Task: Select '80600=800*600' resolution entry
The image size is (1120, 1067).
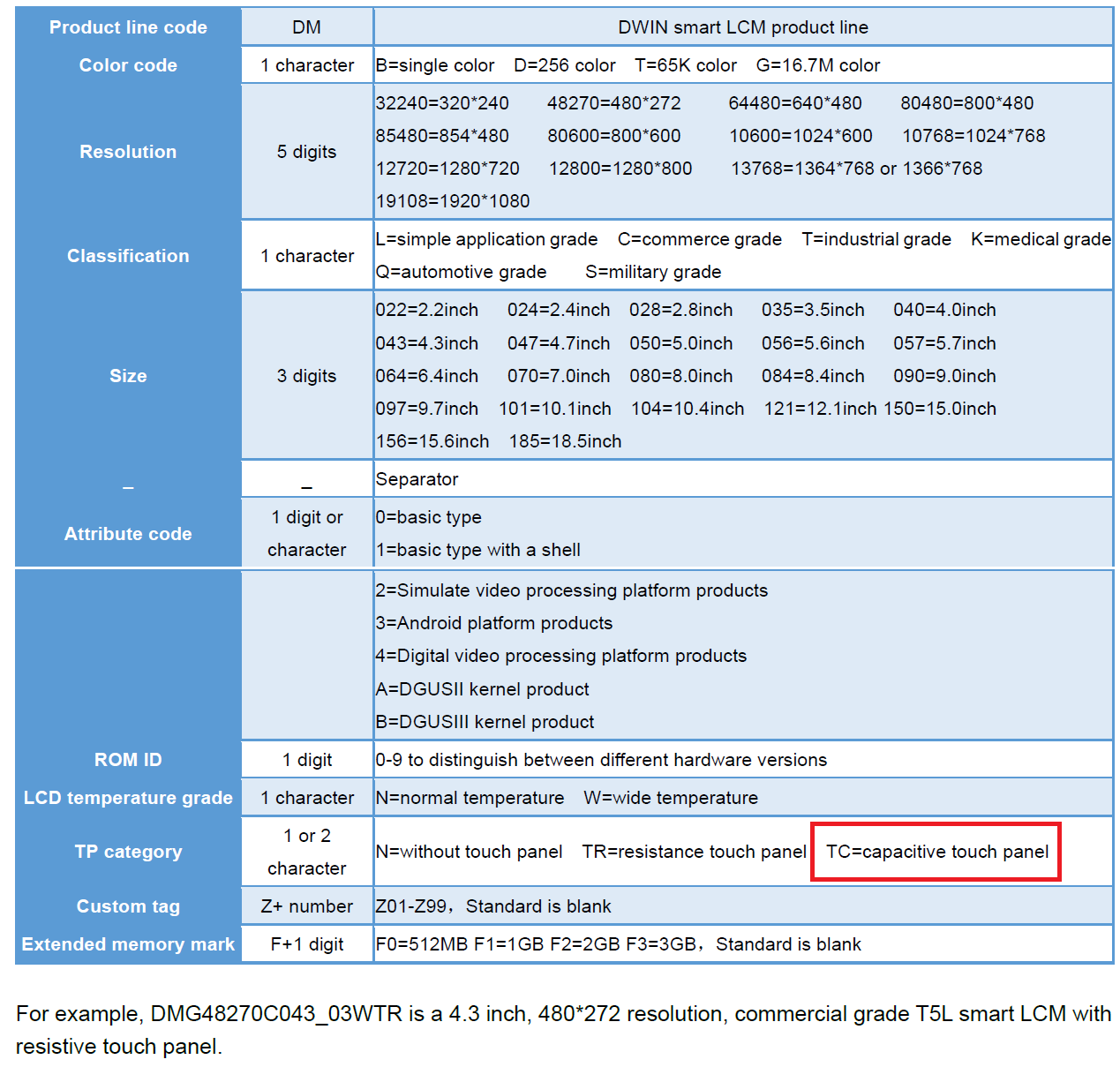Action: click(614, 136)
